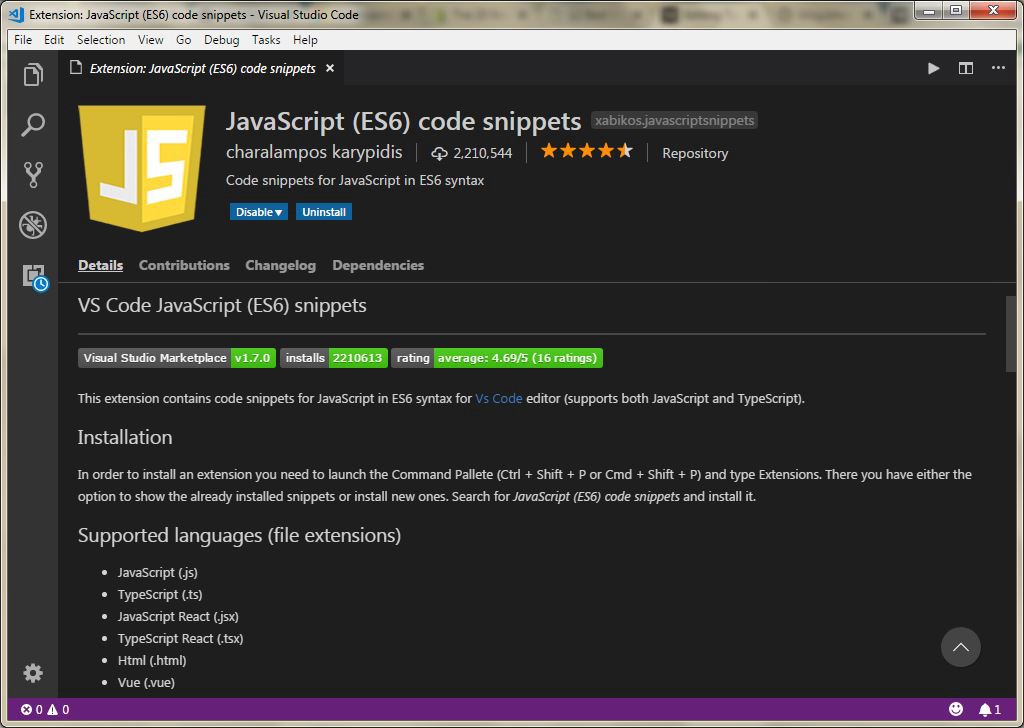Open the Explorer view in the activity bar
1024x728 pixels.
[x=33, y=74]
